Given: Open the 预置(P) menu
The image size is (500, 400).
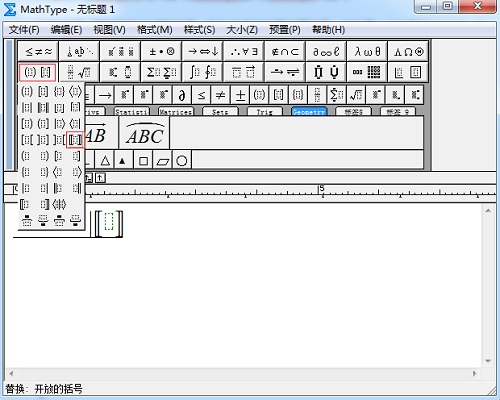Looking at the screenshot, I should pyautogui.click(x=285, y=30).
